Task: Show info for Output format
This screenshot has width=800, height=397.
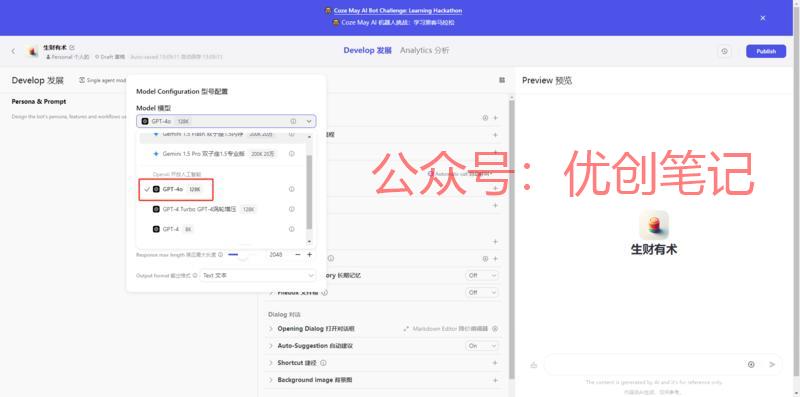Action: coord(195,276)
